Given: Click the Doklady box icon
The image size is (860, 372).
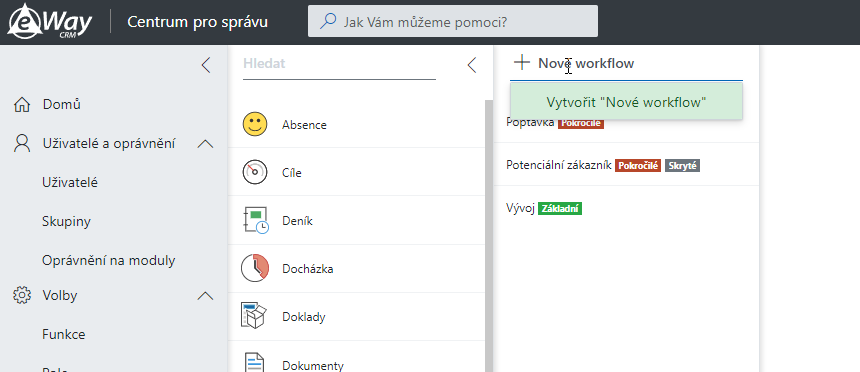Looking at the screenshot, I should click(253, 316).
